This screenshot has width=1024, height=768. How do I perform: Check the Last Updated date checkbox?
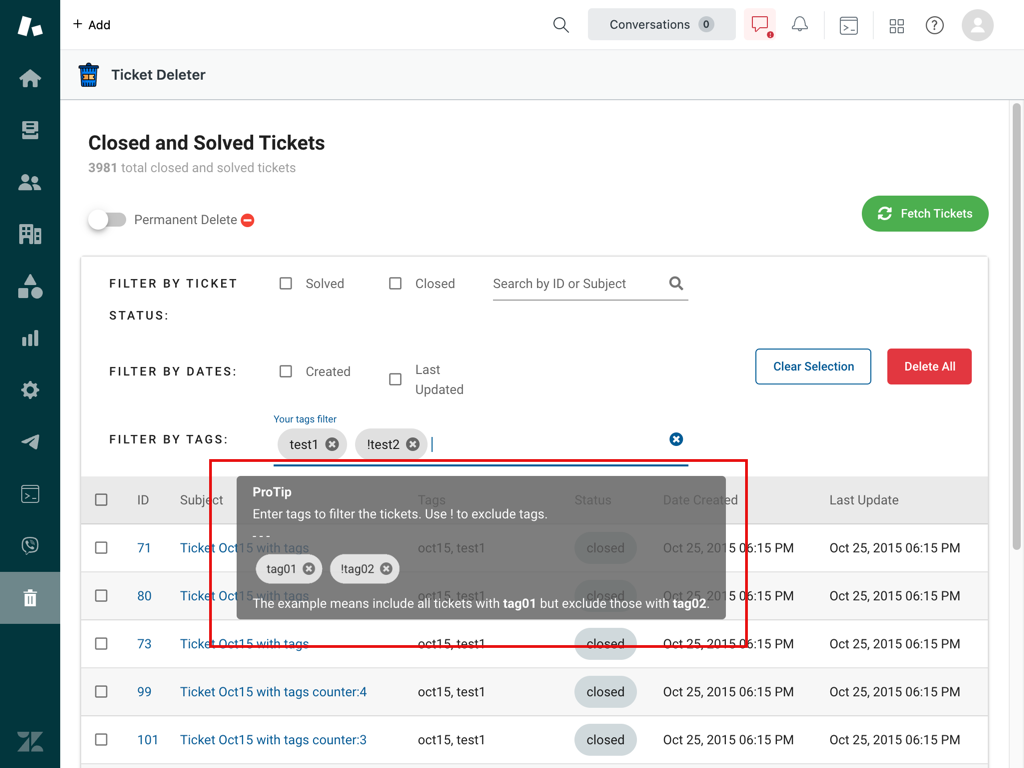[395, 379]
